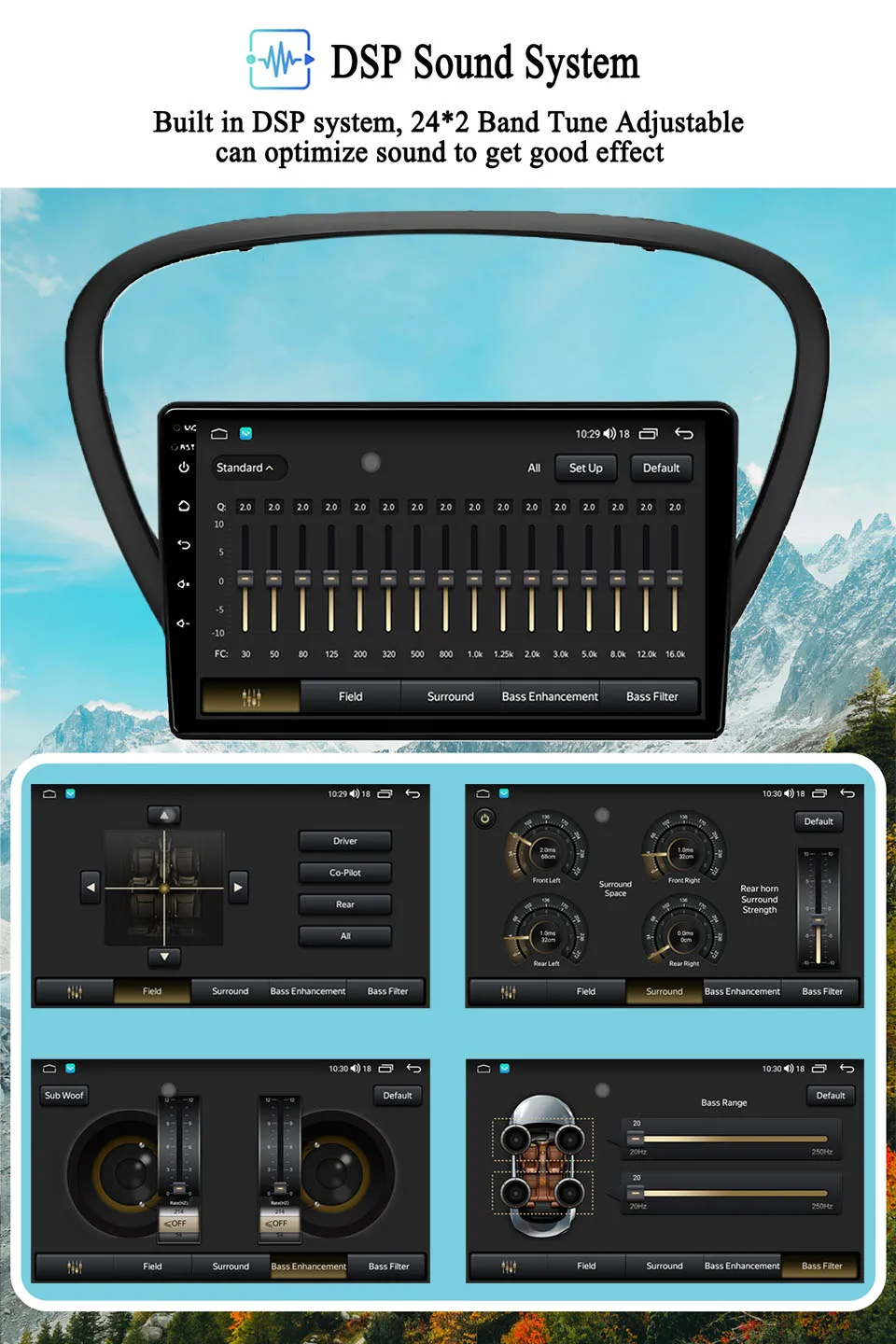This screenshot has width=896, height=1344.
Task: Click Default on the Bass Filter screen
Action: (x=831, y=1096)
